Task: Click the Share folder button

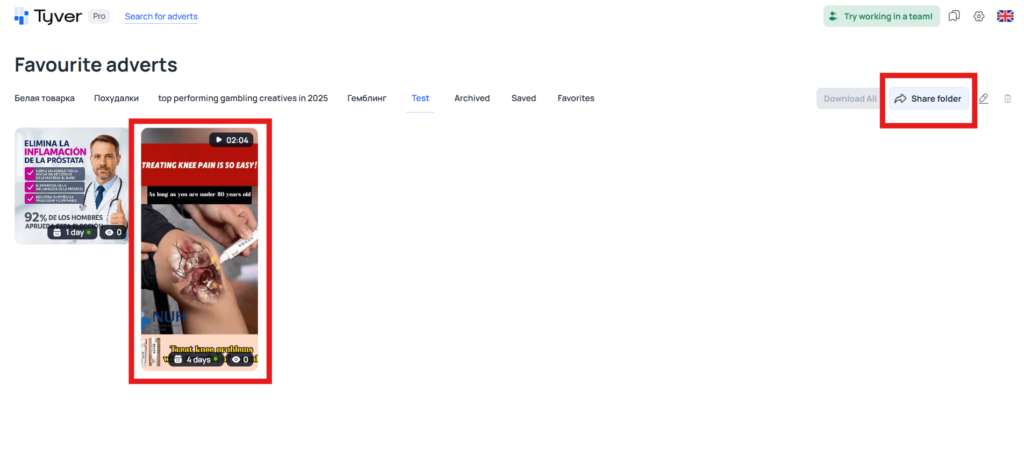Action: click(928, 99)
